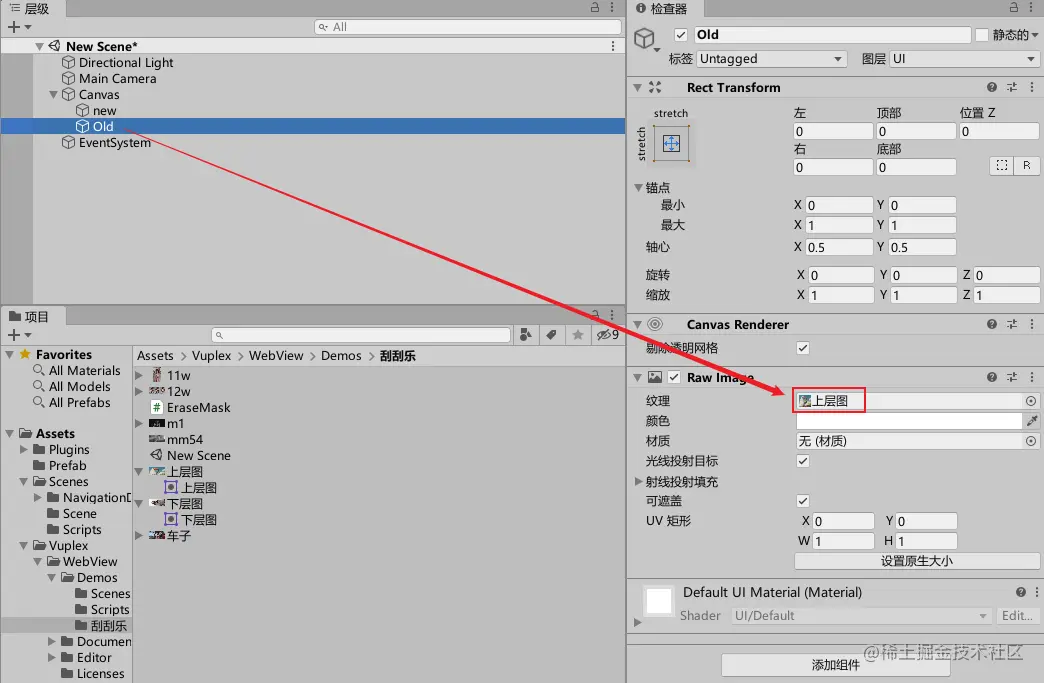Search by type in Project toolbar
This screenshot has height=683, width=1044.
point(525,335)
